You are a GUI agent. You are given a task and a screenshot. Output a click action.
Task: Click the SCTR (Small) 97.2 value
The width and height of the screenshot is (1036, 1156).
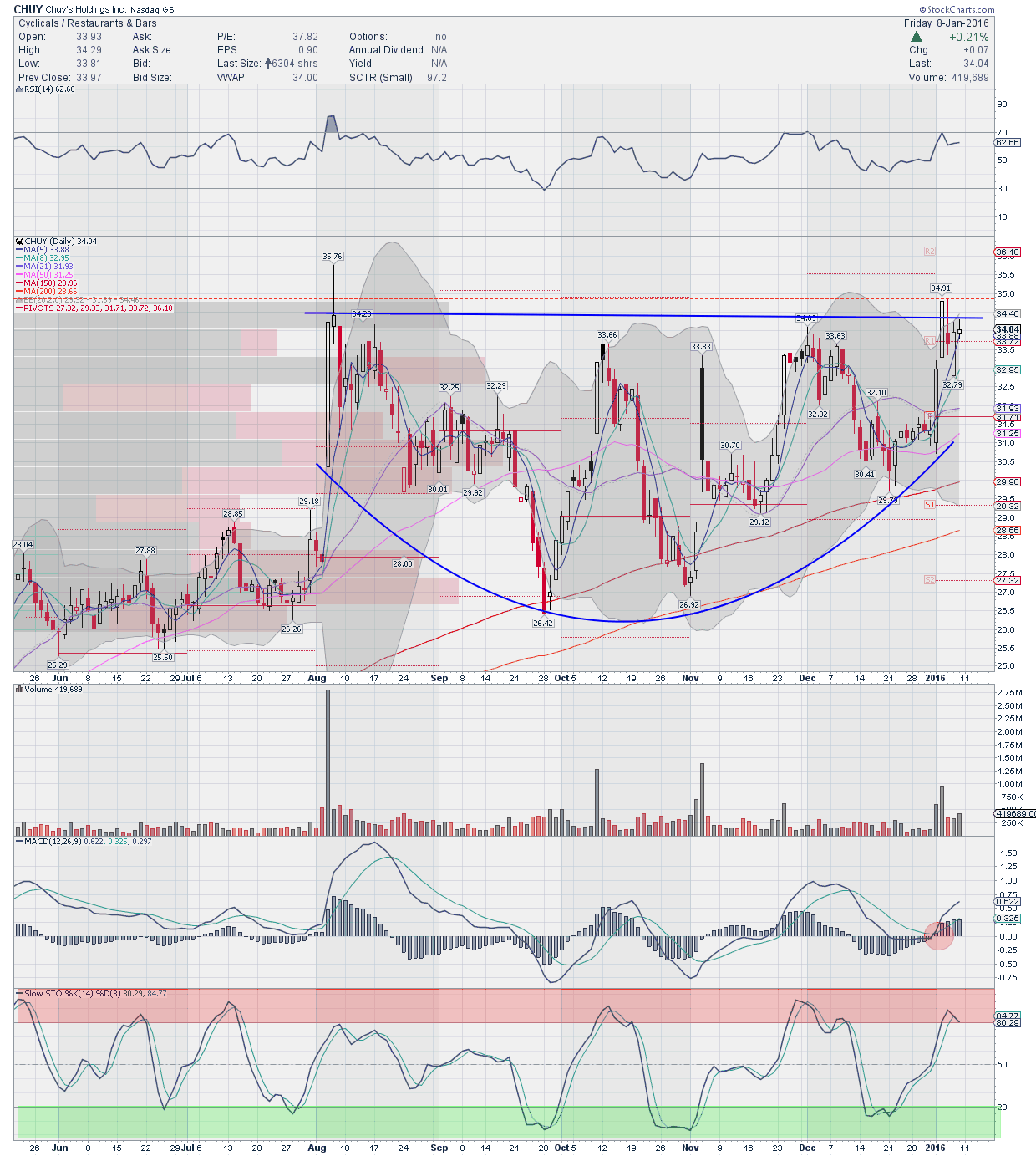click(437, 78)
